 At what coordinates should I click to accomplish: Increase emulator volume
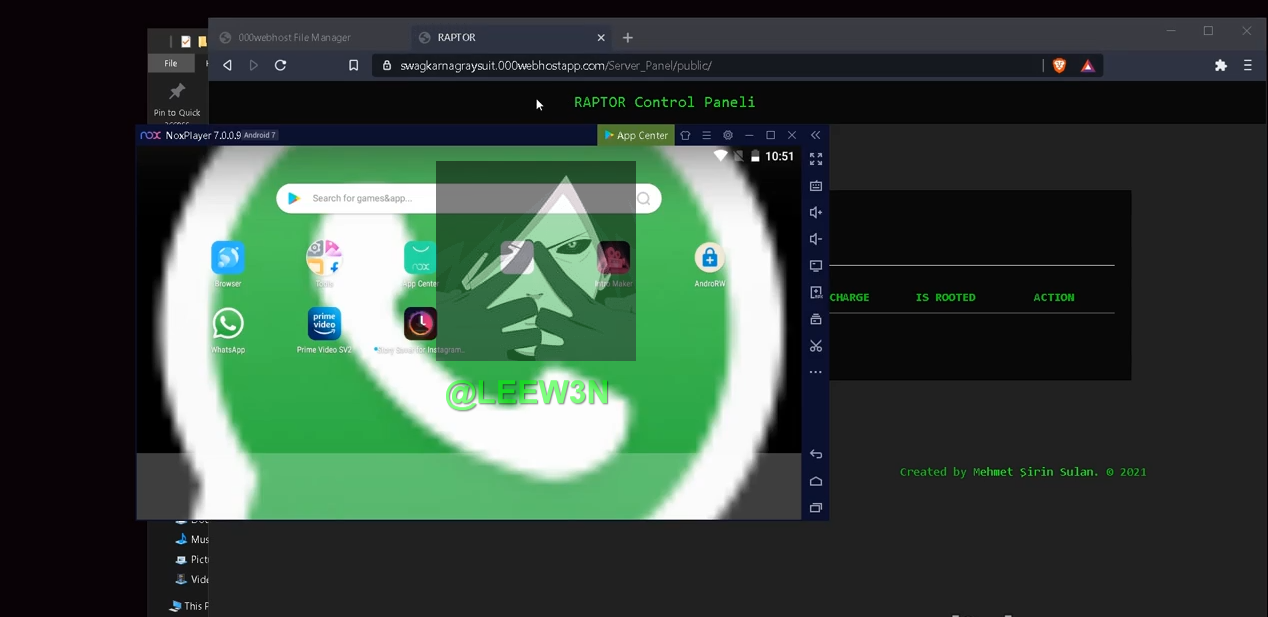click(x=816, y=212)
